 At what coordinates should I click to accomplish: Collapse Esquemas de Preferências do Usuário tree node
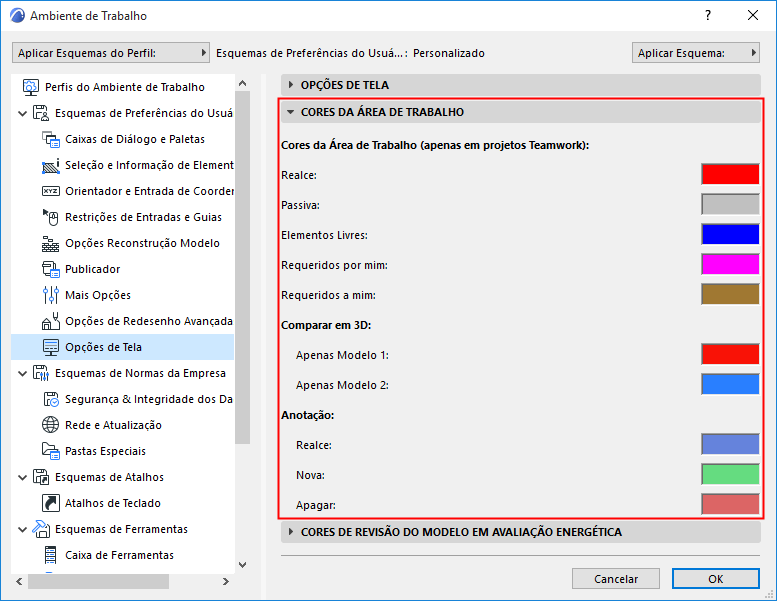click(22, 113)
